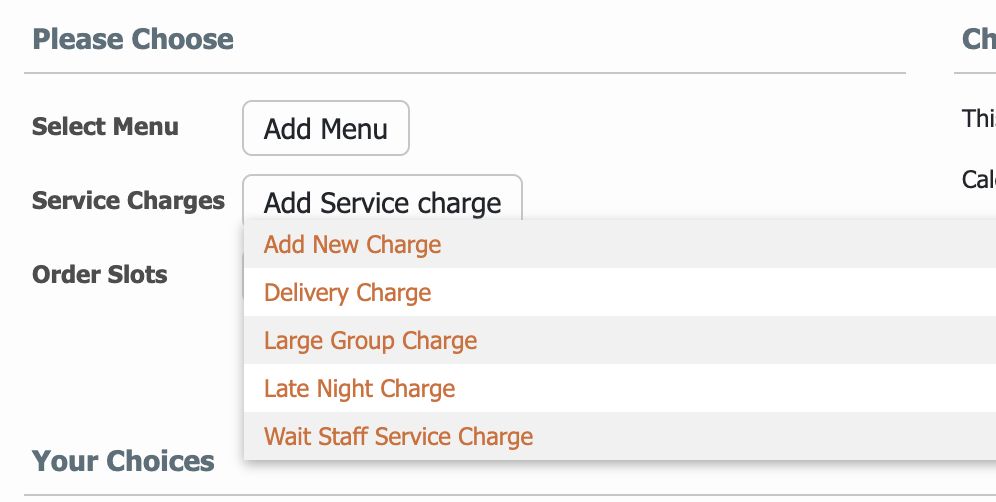Click the Your Choices heading

pyautogui.click(x=123, y=461)
